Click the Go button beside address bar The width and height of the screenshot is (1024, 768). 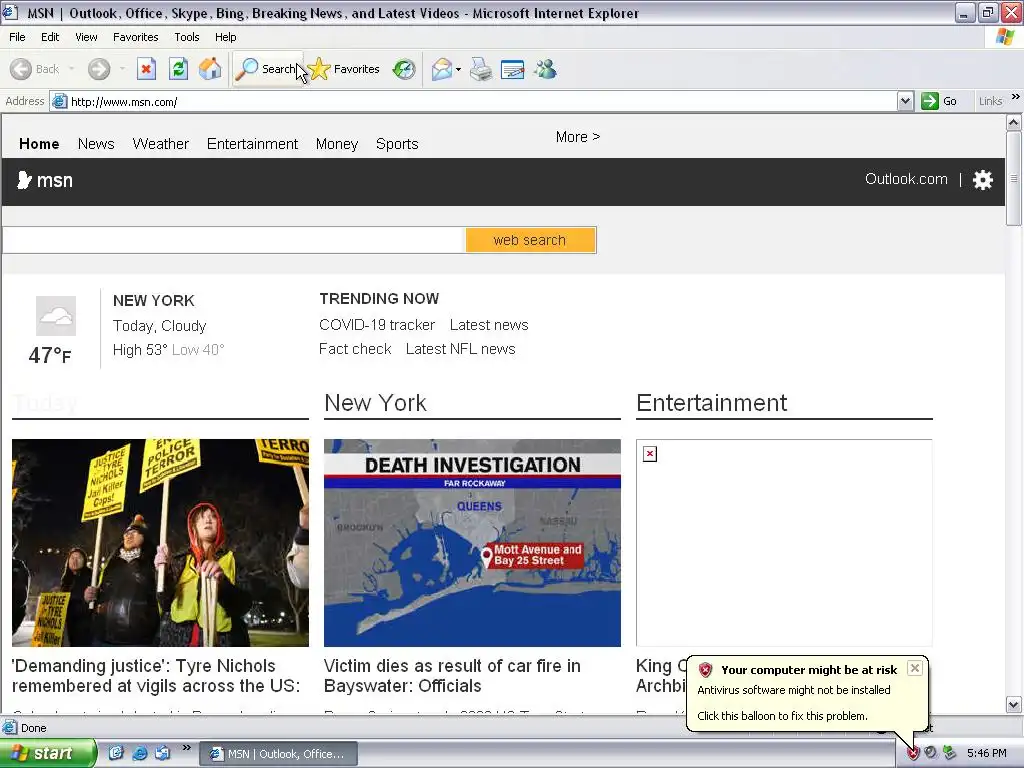[939, 101]
